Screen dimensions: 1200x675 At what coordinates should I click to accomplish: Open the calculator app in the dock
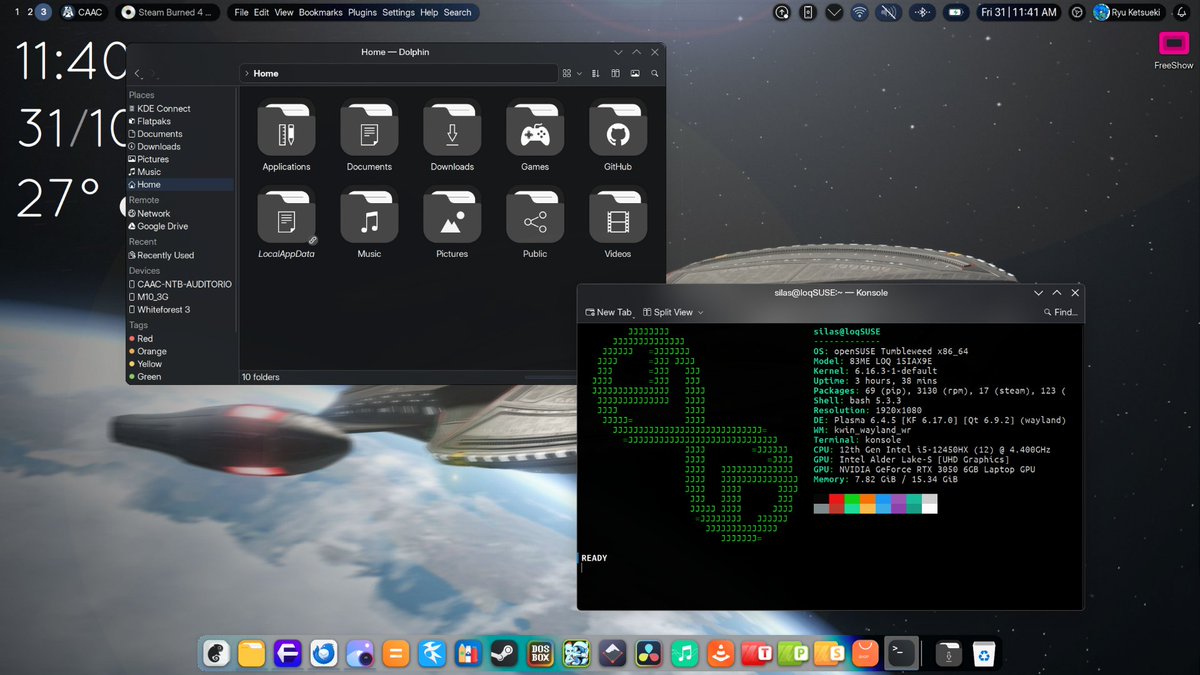395,654
